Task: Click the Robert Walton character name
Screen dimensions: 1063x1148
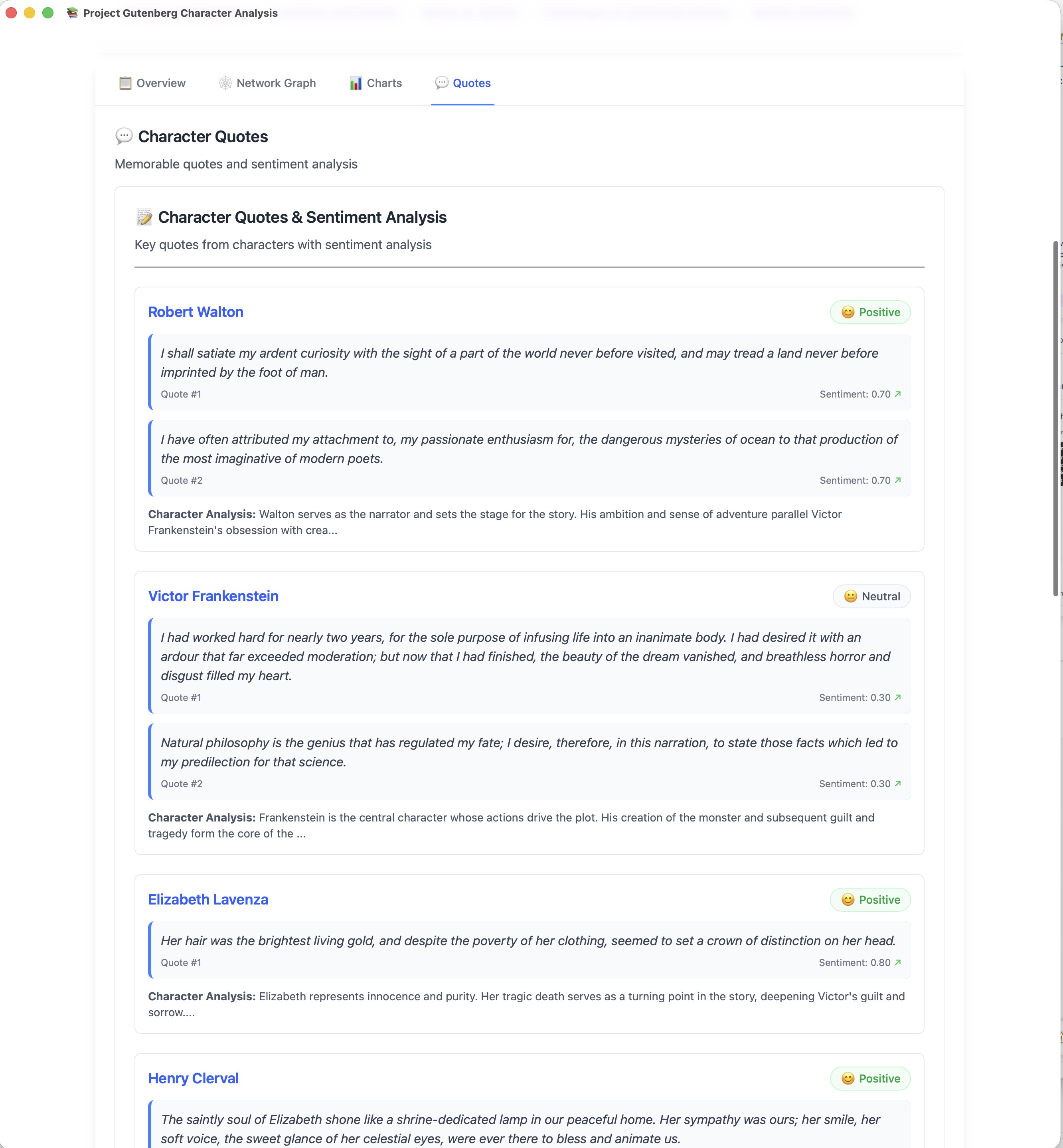Action: point(196,312)
